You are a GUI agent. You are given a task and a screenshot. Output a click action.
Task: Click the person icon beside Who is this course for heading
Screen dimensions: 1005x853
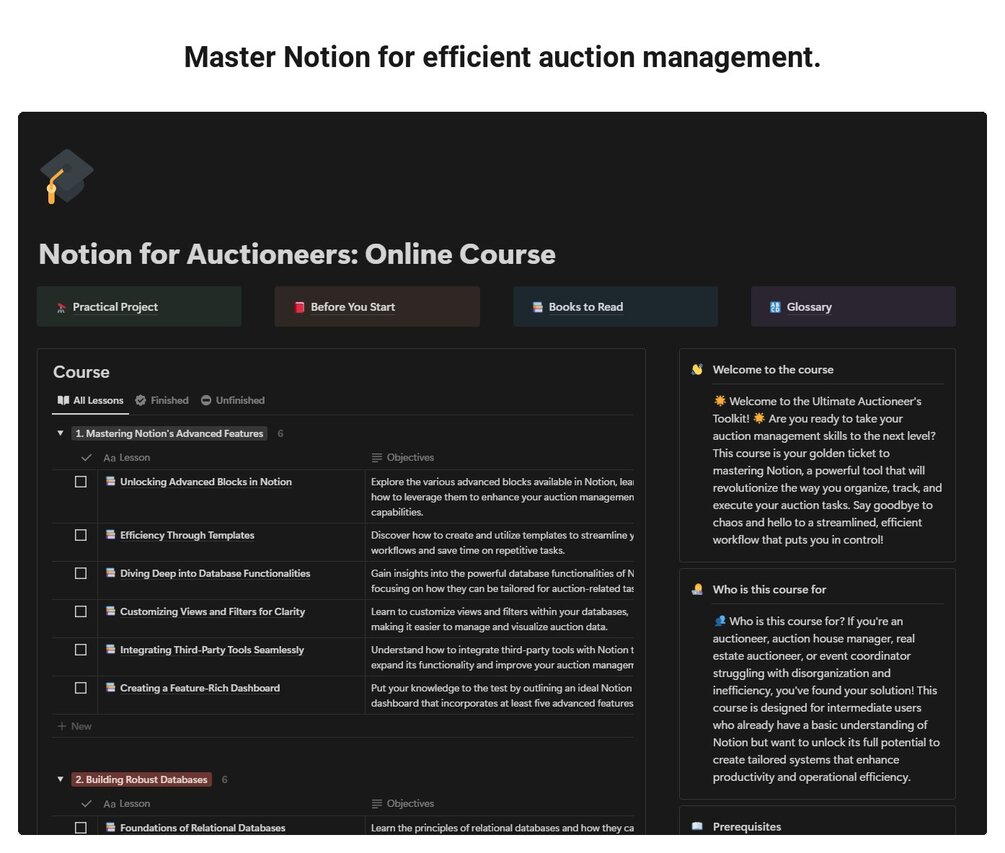[x=697, y=590]
